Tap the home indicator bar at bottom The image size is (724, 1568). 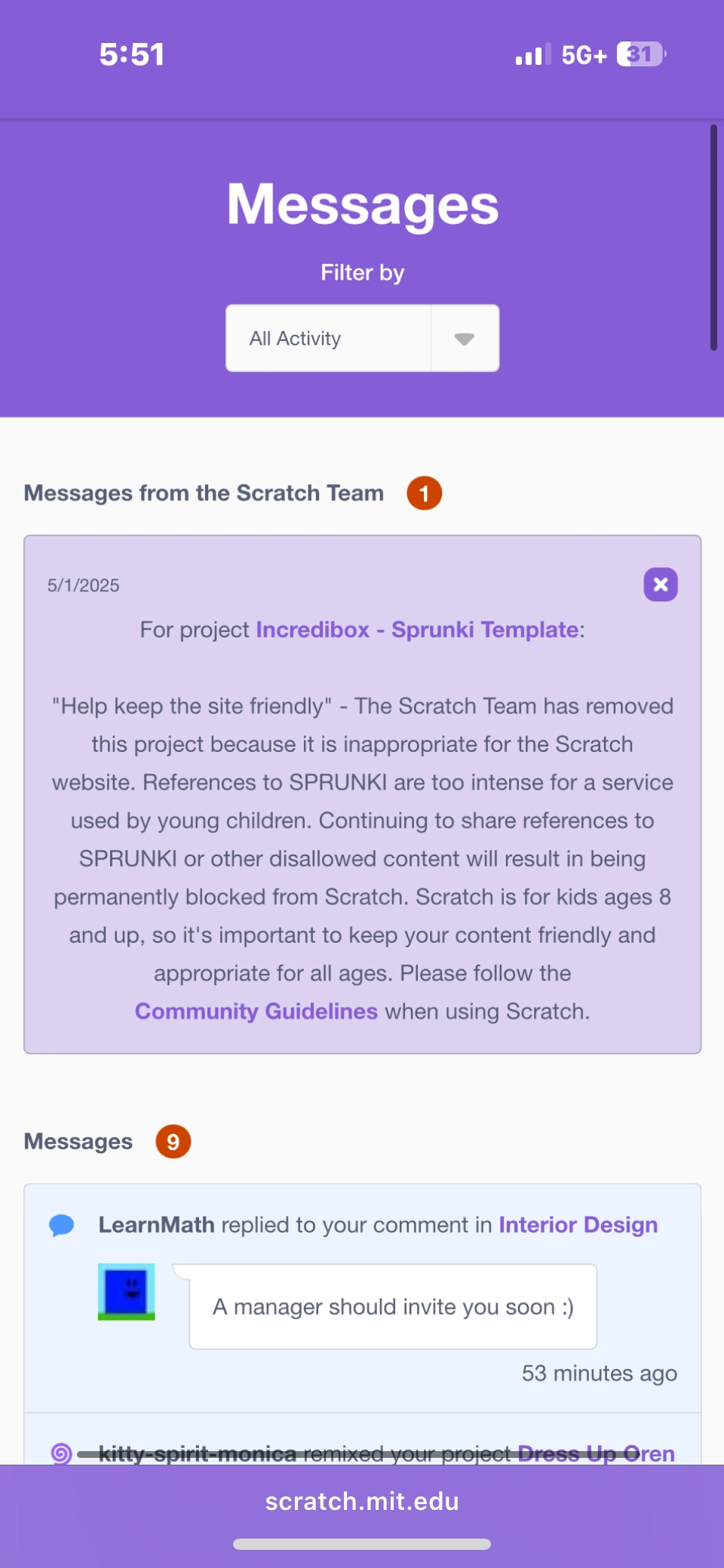[x=362, y=1544]
